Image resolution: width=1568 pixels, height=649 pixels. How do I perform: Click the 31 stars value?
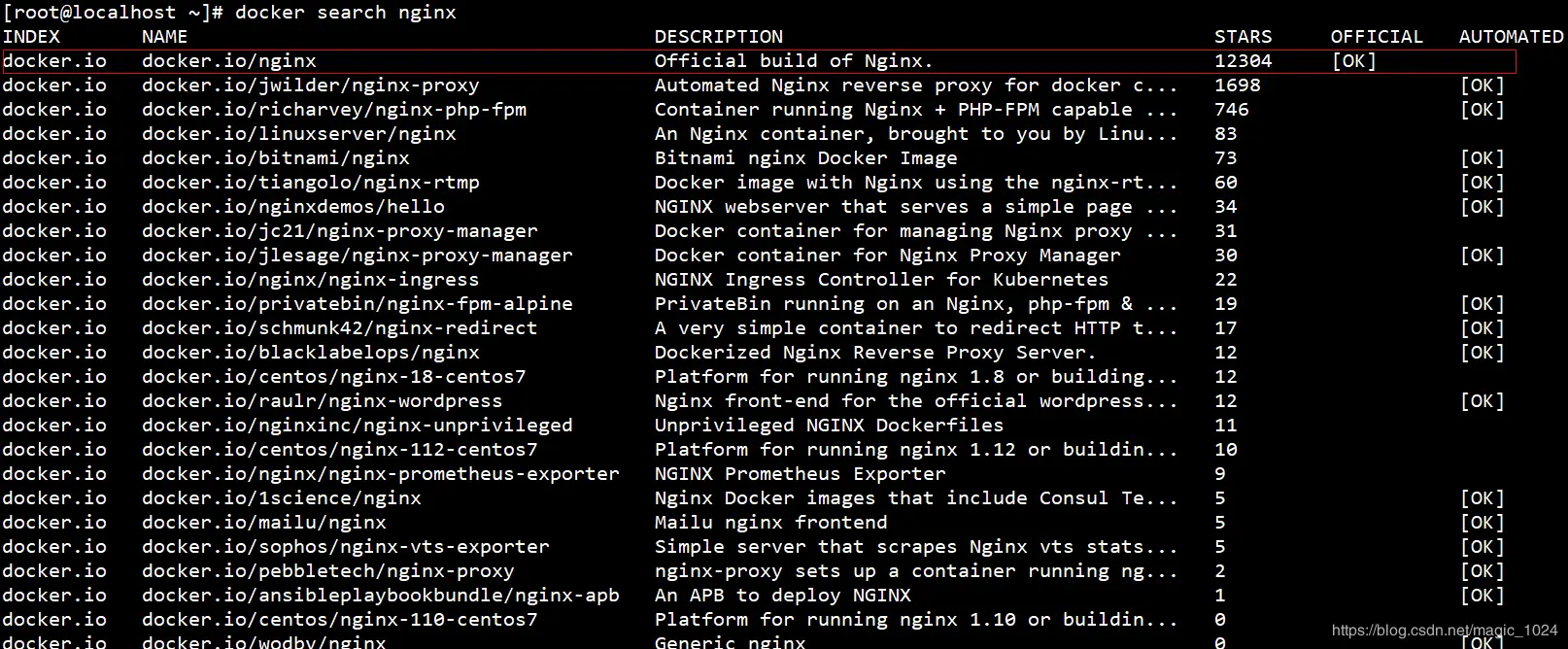[x=1226, y=231]
